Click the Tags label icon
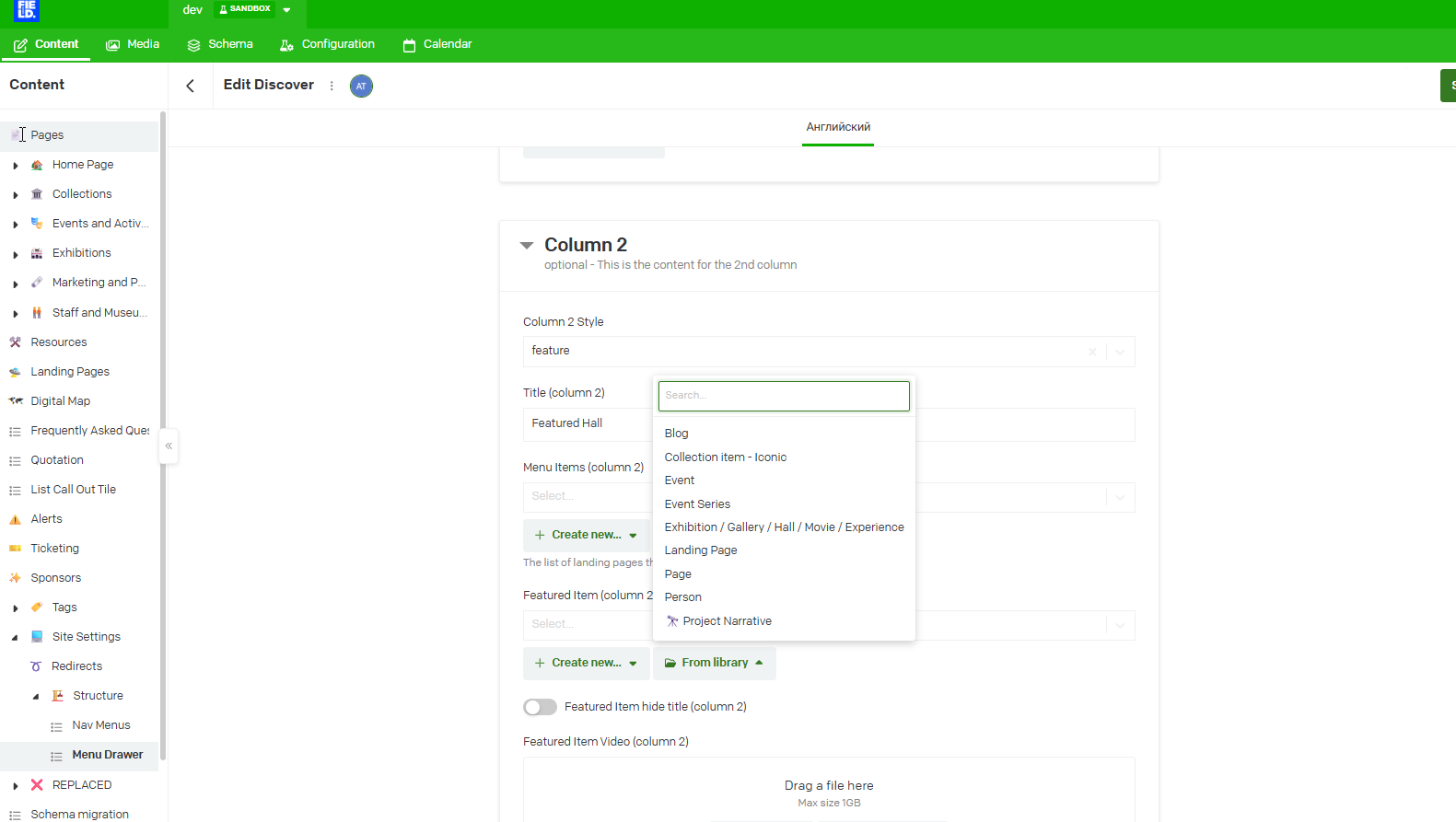Viewport: 1456px width, 822px height. click(x=37, y=608)
